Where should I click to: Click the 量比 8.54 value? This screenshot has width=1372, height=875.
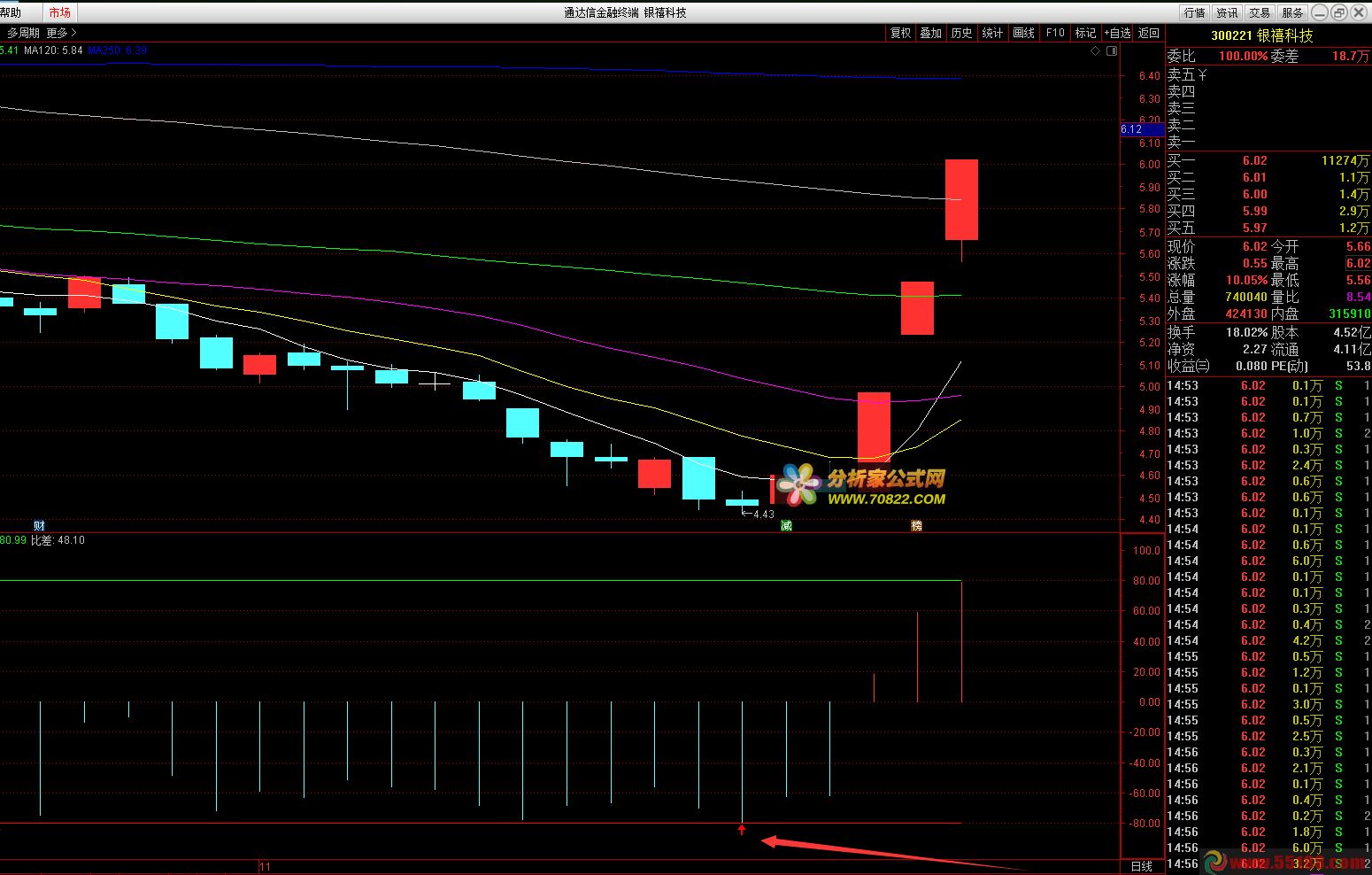pyautogui.click(x=1358, y=297)
